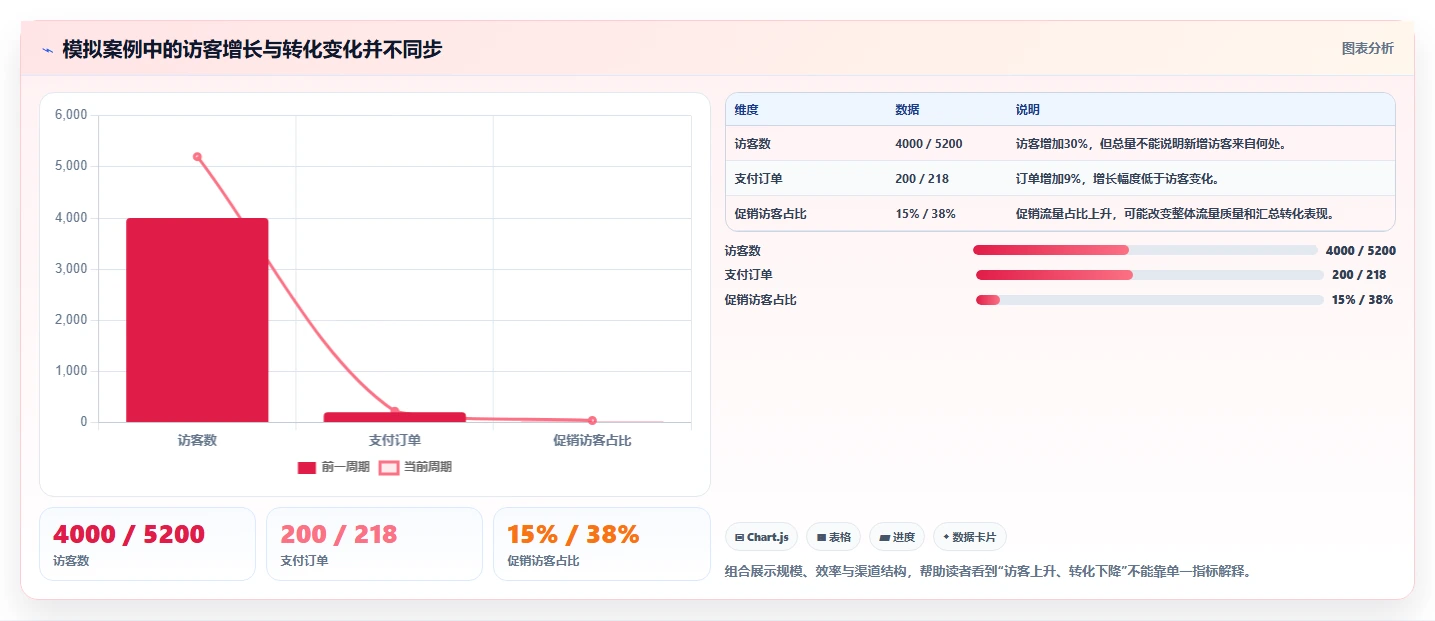The width and height of the screenshot is (1435, 621).
Task: Click the 促销访客占比 x-axis label on the chart
Action: [592, 440]
